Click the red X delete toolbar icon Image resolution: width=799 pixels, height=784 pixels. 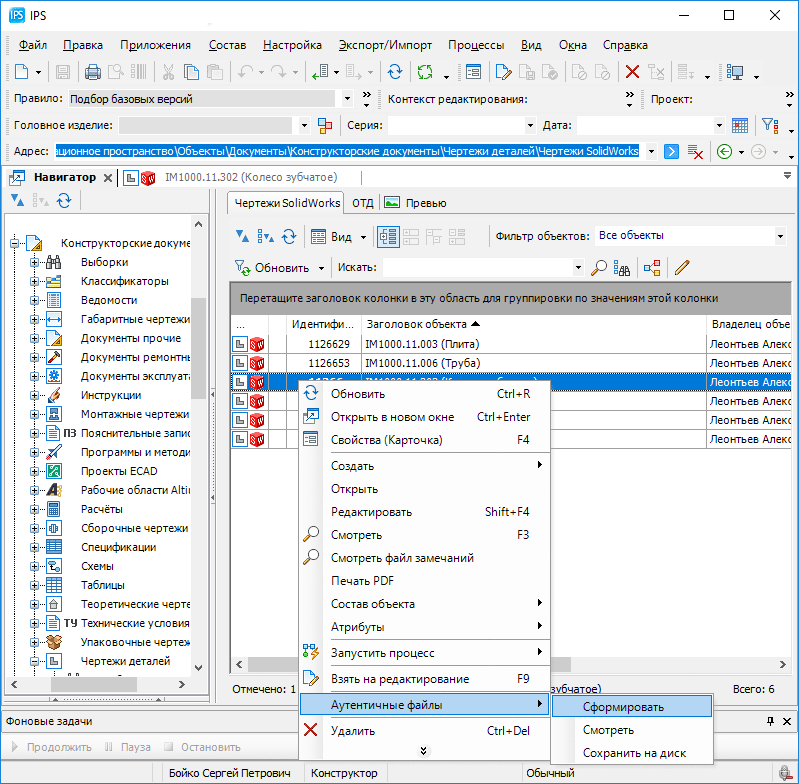(632, 72)
